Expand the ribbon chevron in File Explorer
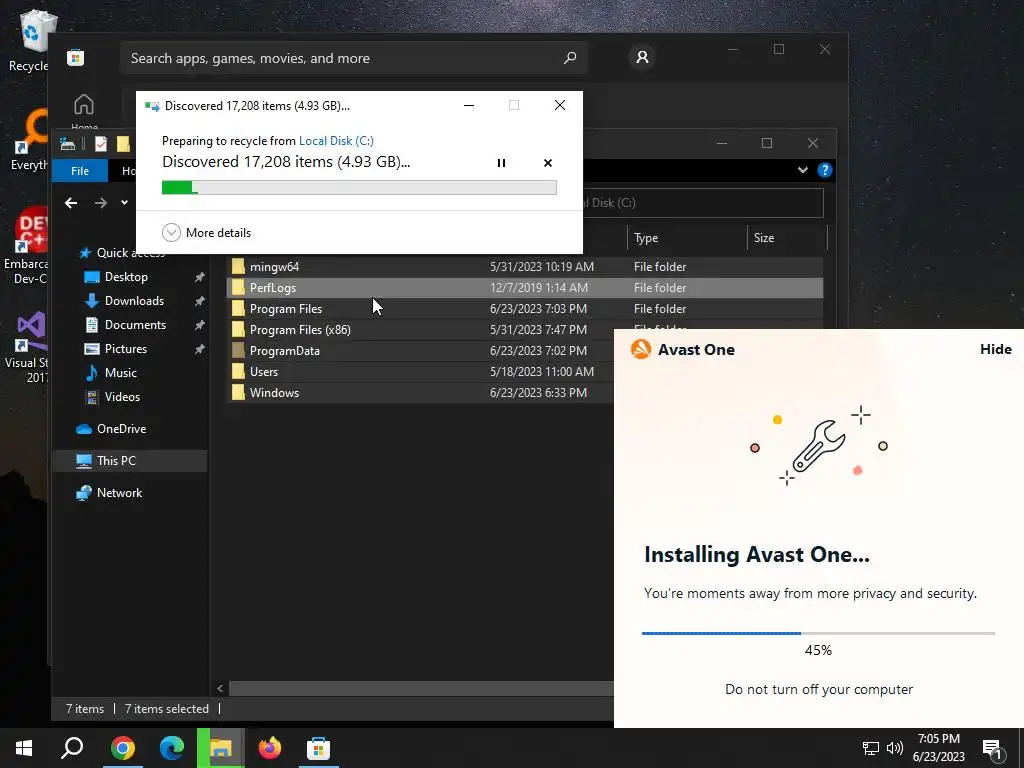Image resolution: width=1024 pixels, height=768 pixels. point(803,170)
